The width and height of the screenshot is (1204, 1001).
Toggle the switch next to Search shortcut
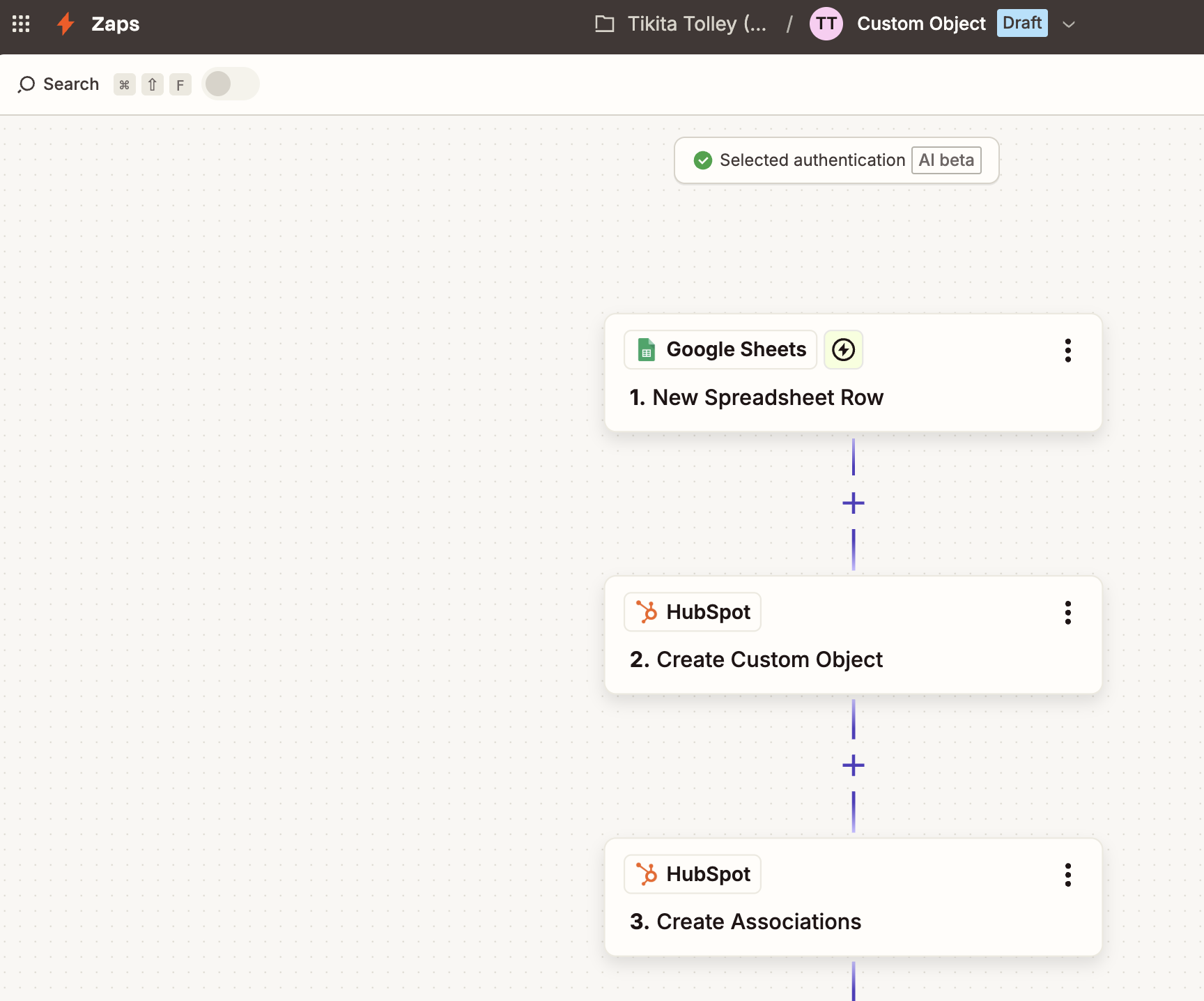231,84
